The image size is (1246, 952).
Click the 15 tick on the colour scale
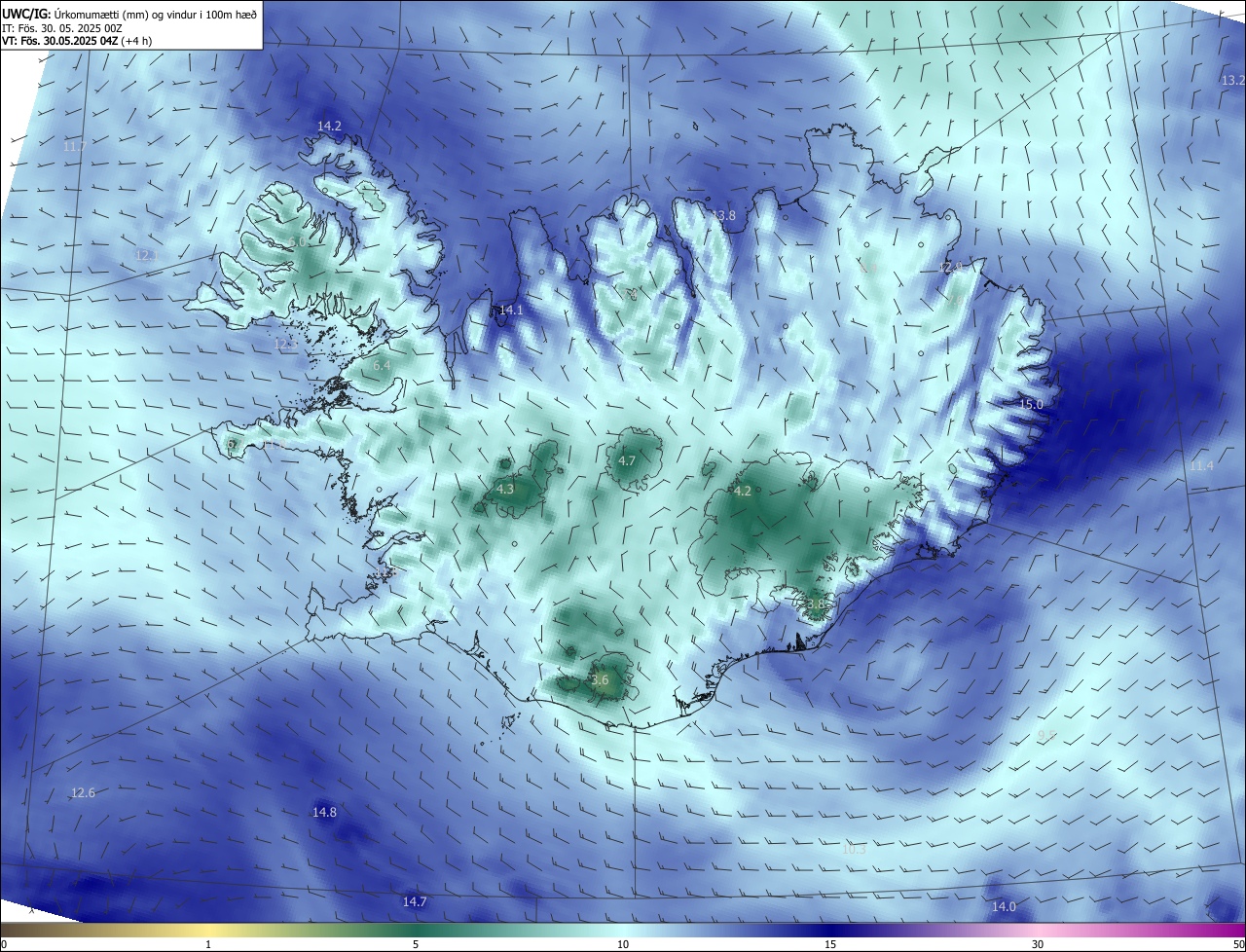tap(830, 944)
